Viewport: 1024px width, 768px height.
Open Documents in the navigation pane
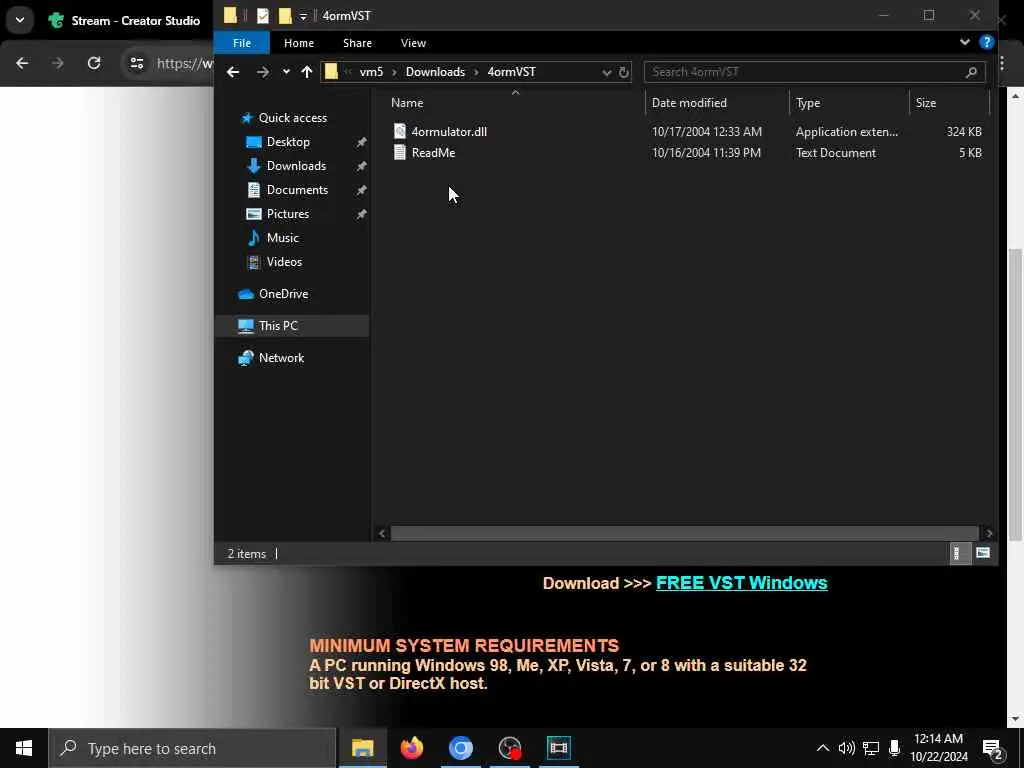[297, 190]
